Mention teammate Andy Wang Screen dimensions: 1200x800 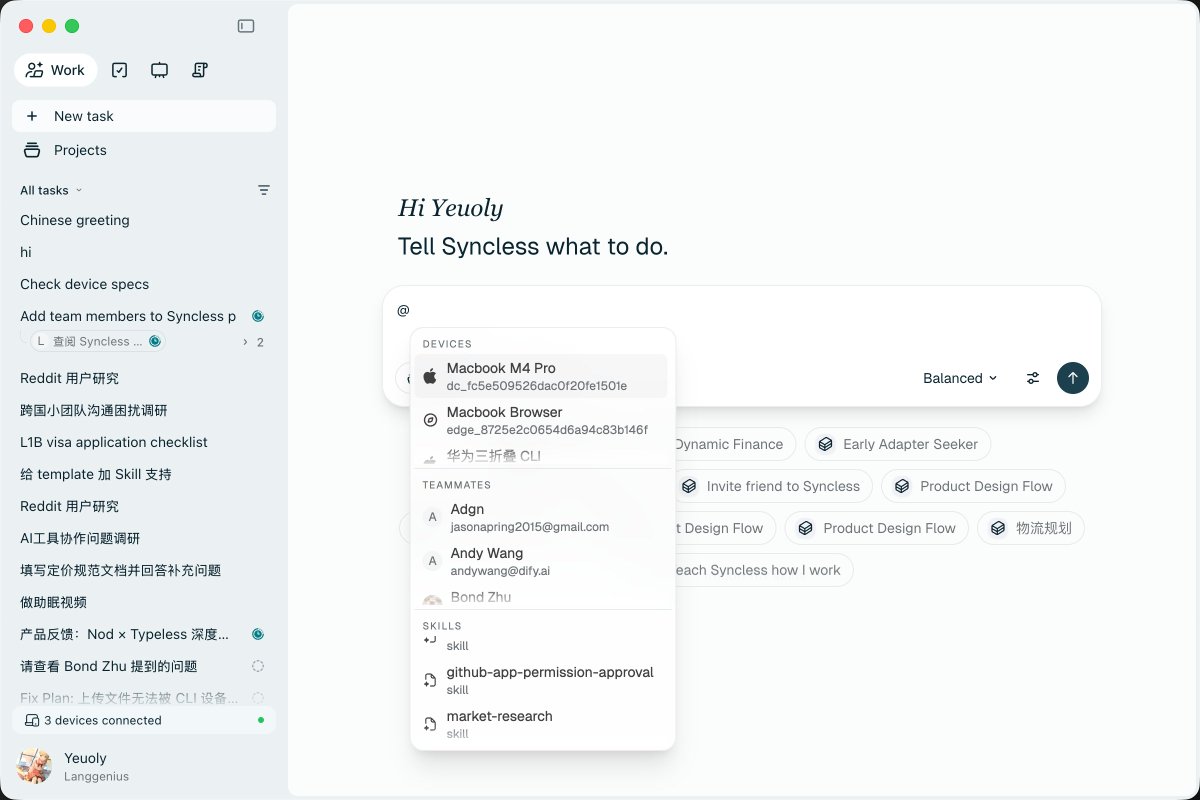[x=541, y=561]
